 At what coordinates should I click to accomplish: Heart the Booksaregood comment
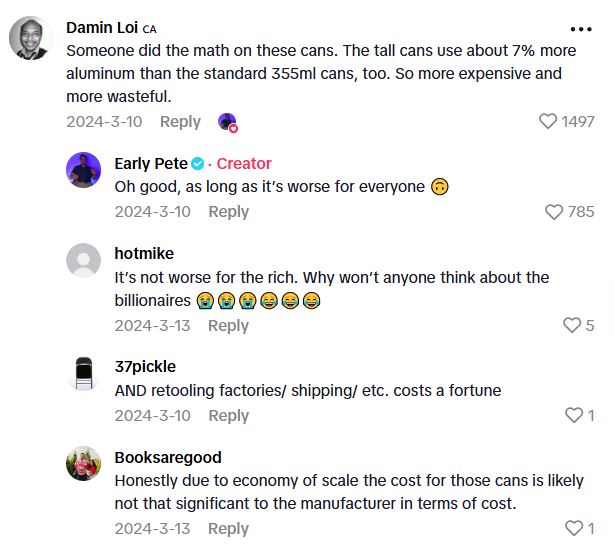[574, 528]
